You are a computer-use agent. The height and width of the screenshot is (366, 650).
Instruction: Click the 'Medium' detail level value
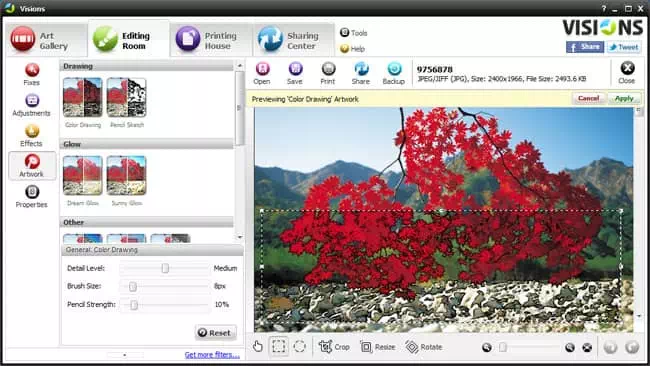pyautogui.click(x=225, y=268)
